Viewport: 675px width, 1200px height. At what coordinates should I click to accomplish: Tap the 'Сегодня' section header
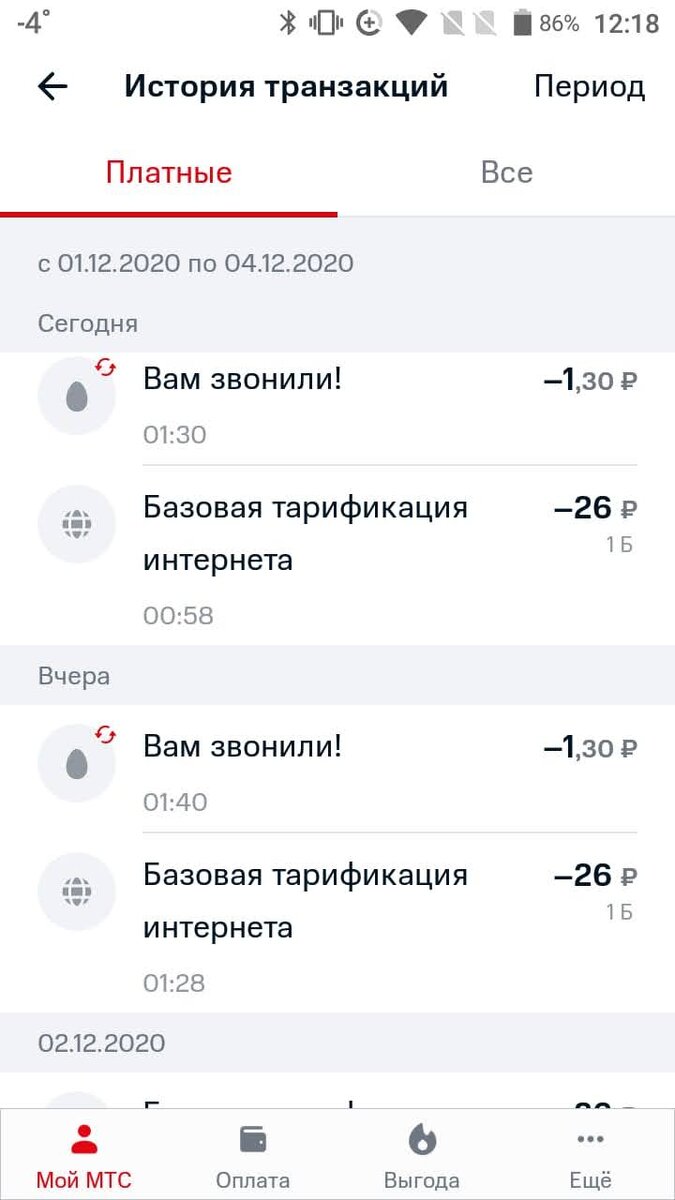click(x=87, y=323)
